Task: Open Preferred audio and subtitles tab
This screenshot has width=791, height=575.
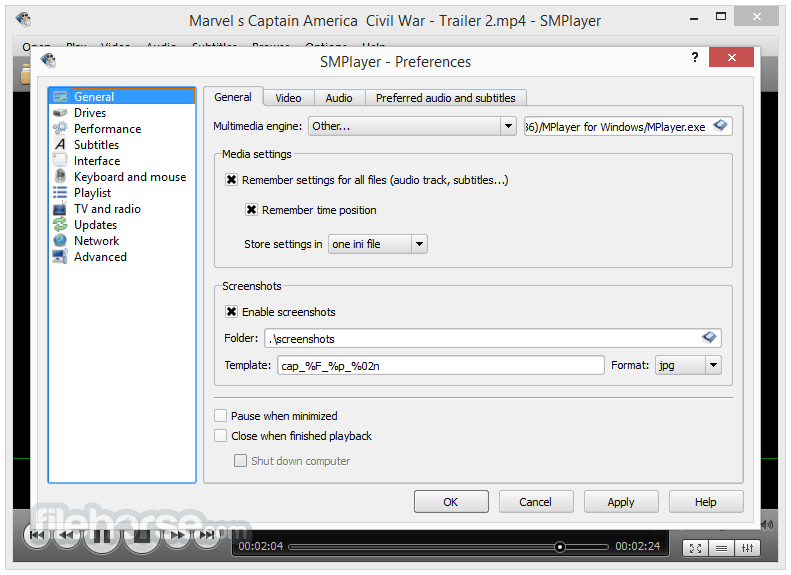Action: point(445,98)
